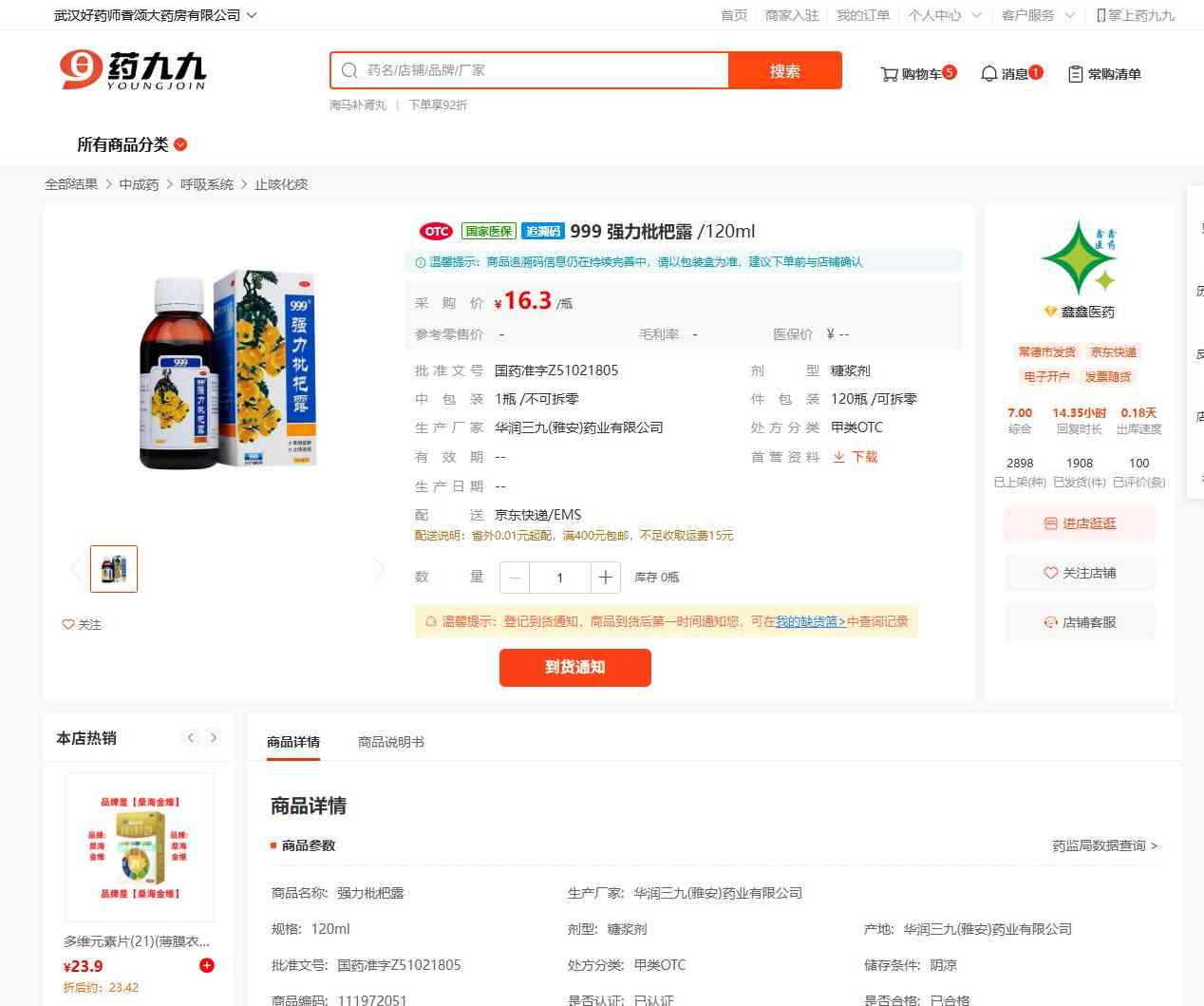Select the product image thumbnail
1204x1006 pixels.
click(114, 569)
